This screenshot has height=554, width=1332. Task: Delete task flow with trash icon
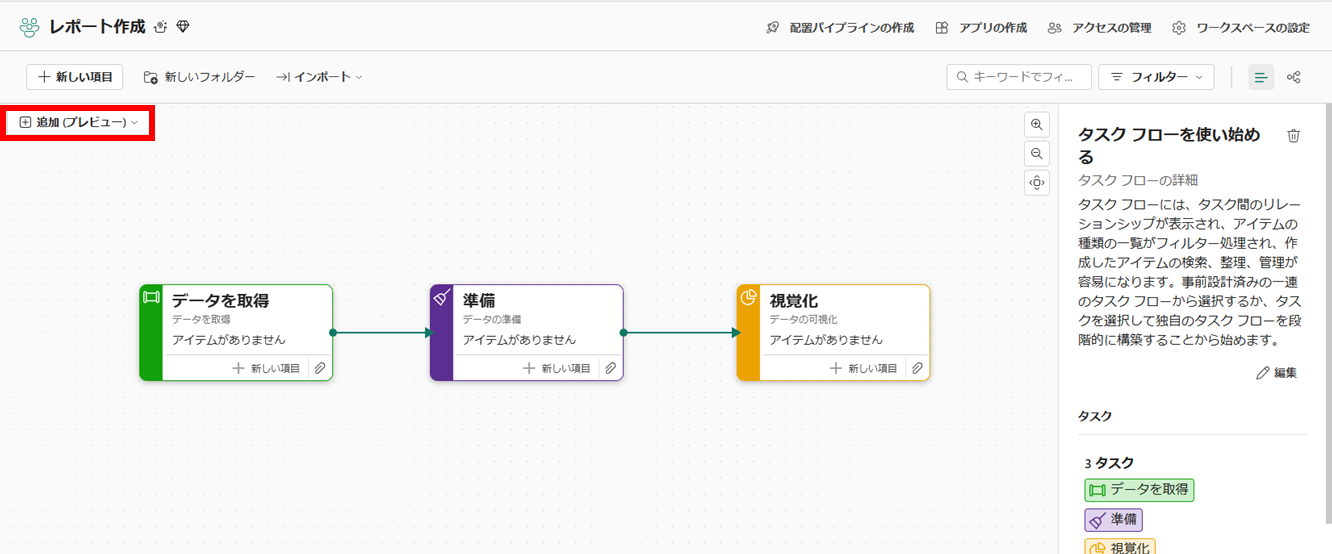(x=1294, y=136)
